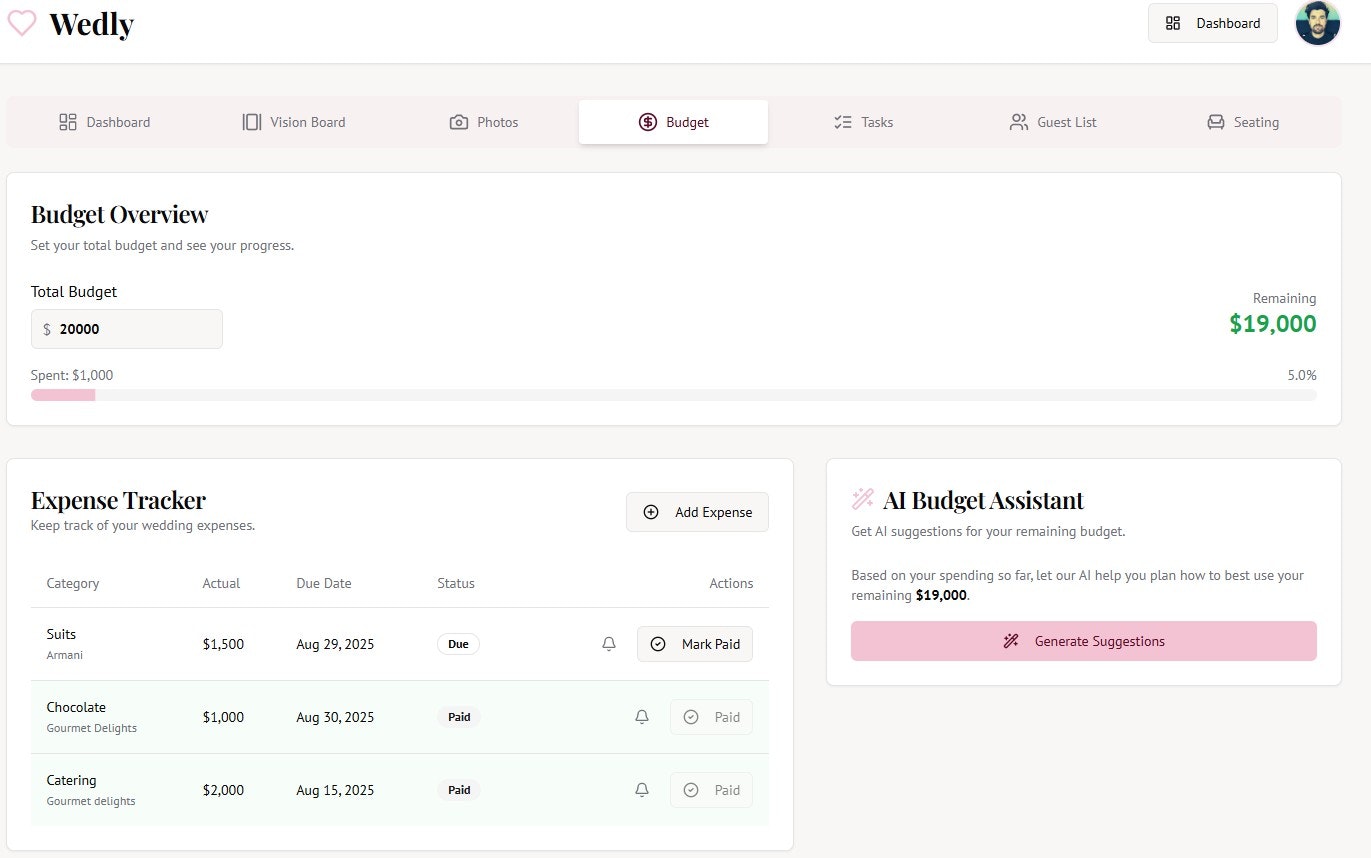Screen dimensions: 1371x858
Task: Click the Wedly brand name
Action: click(91, 23)
